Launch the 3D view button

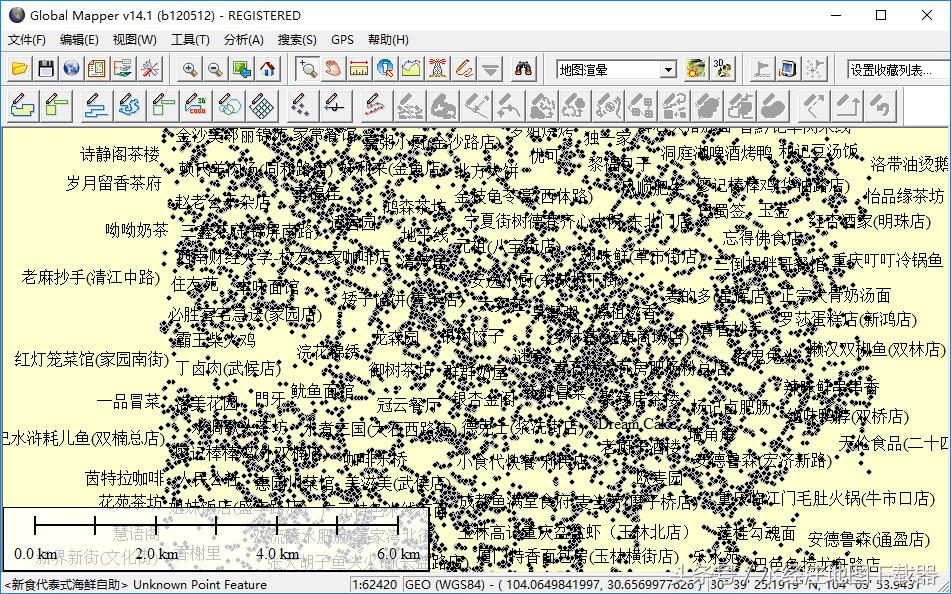click(723, 69)
